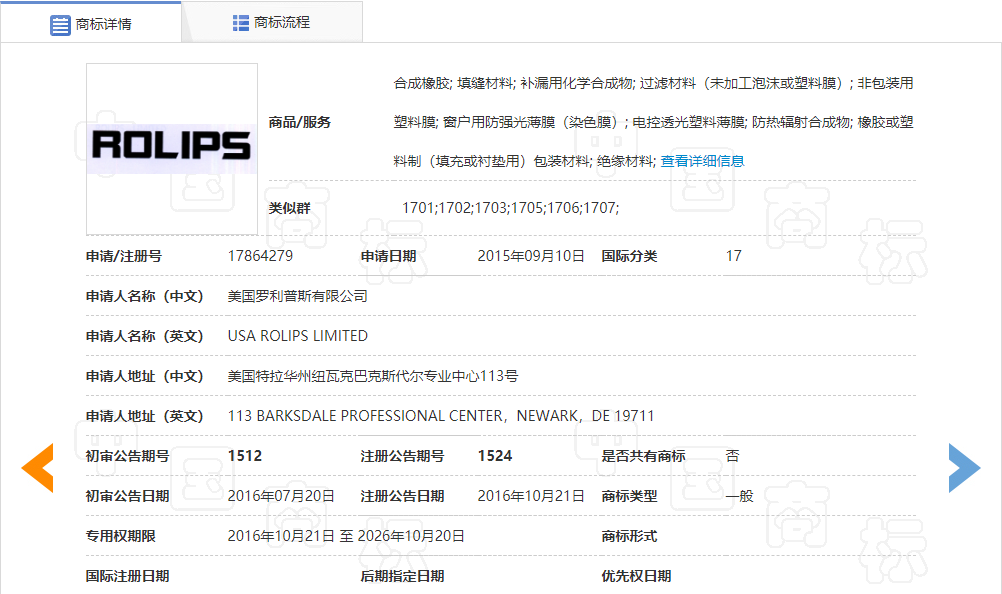Viewport: 1002px width, 594px height.
Task: Click preliminary announcement date 2016年07月20日
Action: [x=281, y=496]
